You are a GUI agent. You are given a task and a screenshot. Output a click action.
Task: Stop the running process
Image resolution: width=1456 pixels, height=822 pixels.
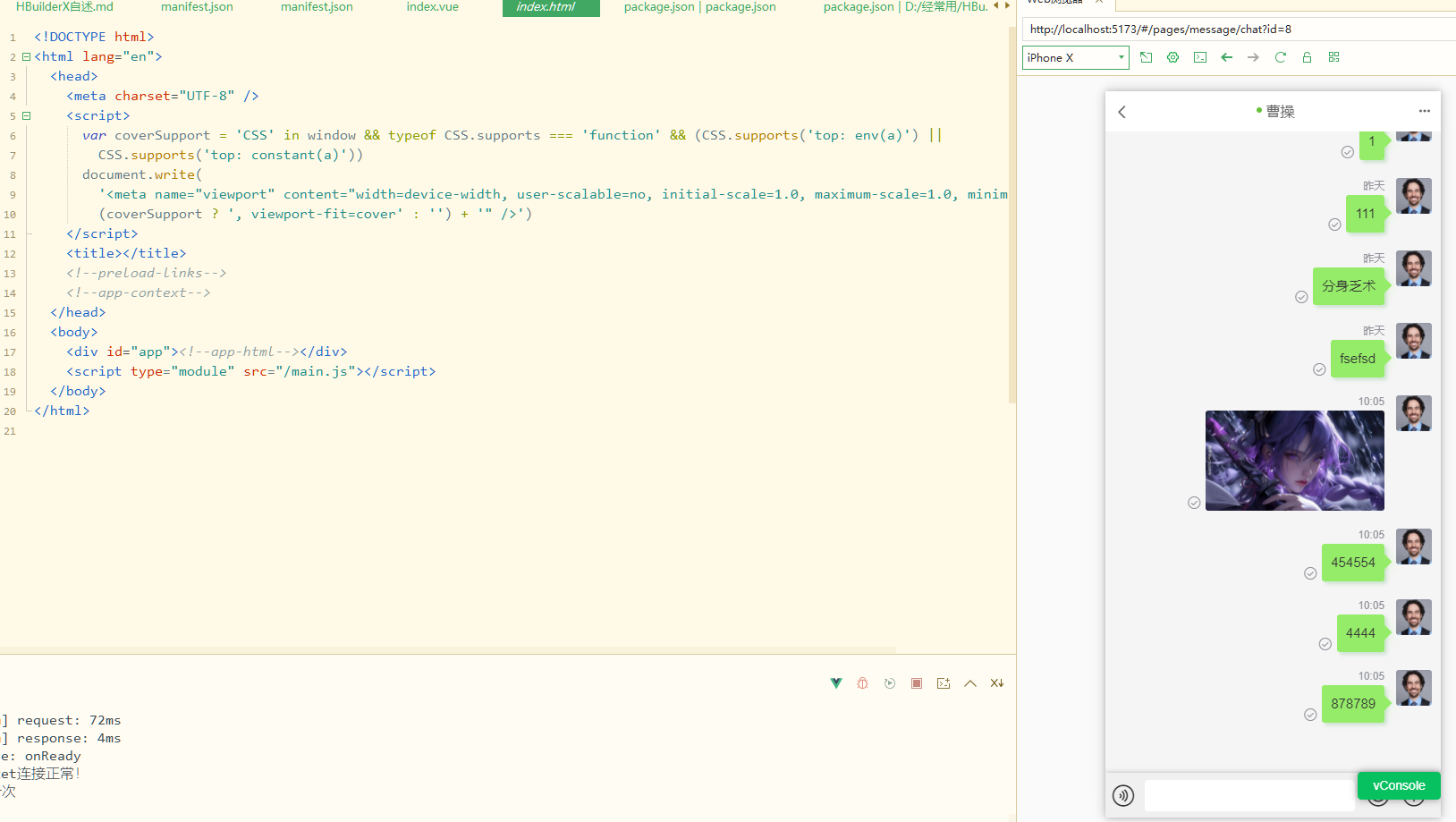coord(916,683)
